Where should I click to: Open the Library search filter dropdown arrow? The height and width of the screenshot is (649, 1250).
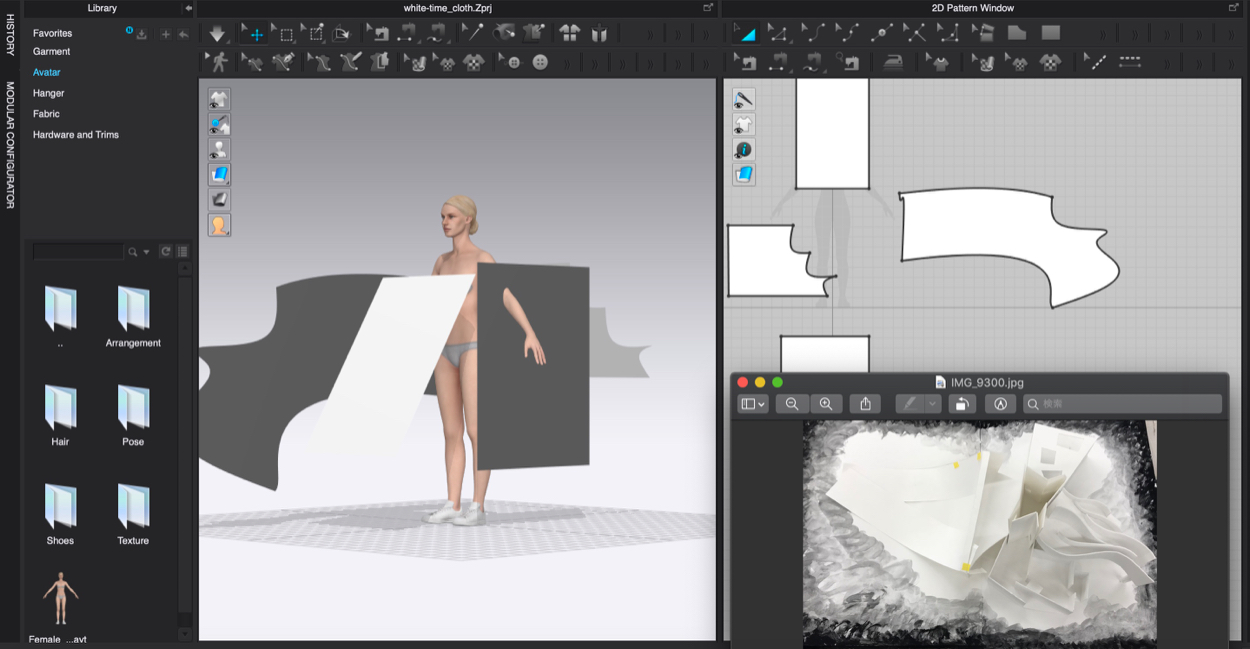[x=147, y=252]
